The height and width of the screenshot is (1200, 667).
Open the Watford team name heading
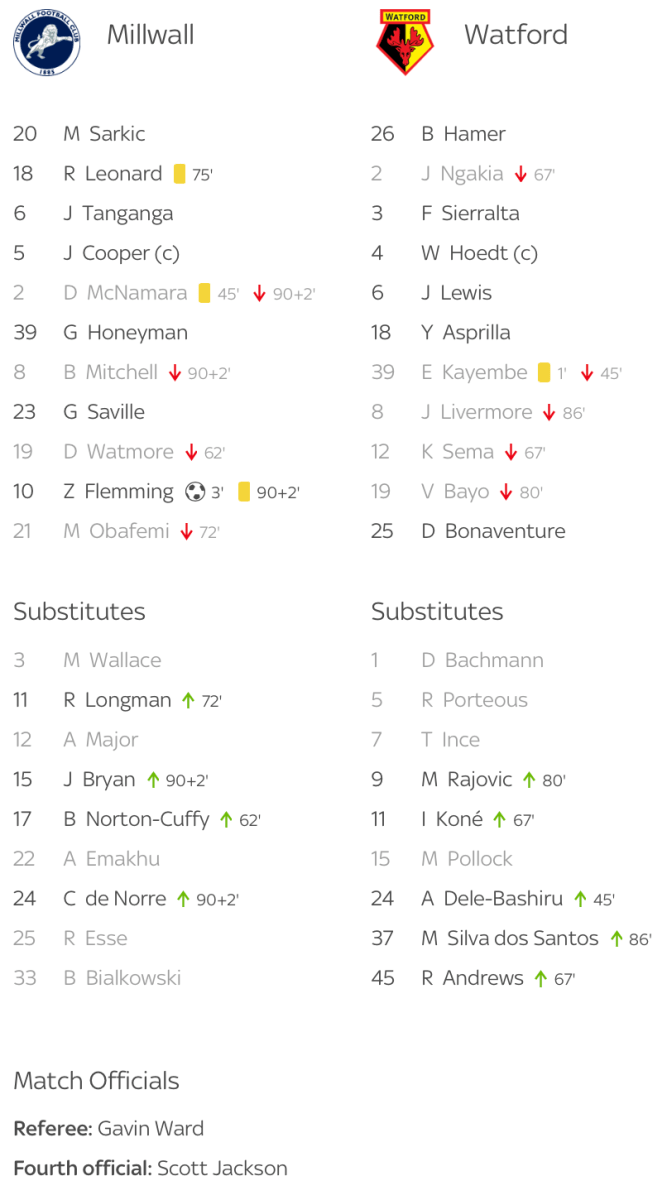pyautogui.click(x=515, y=35)
